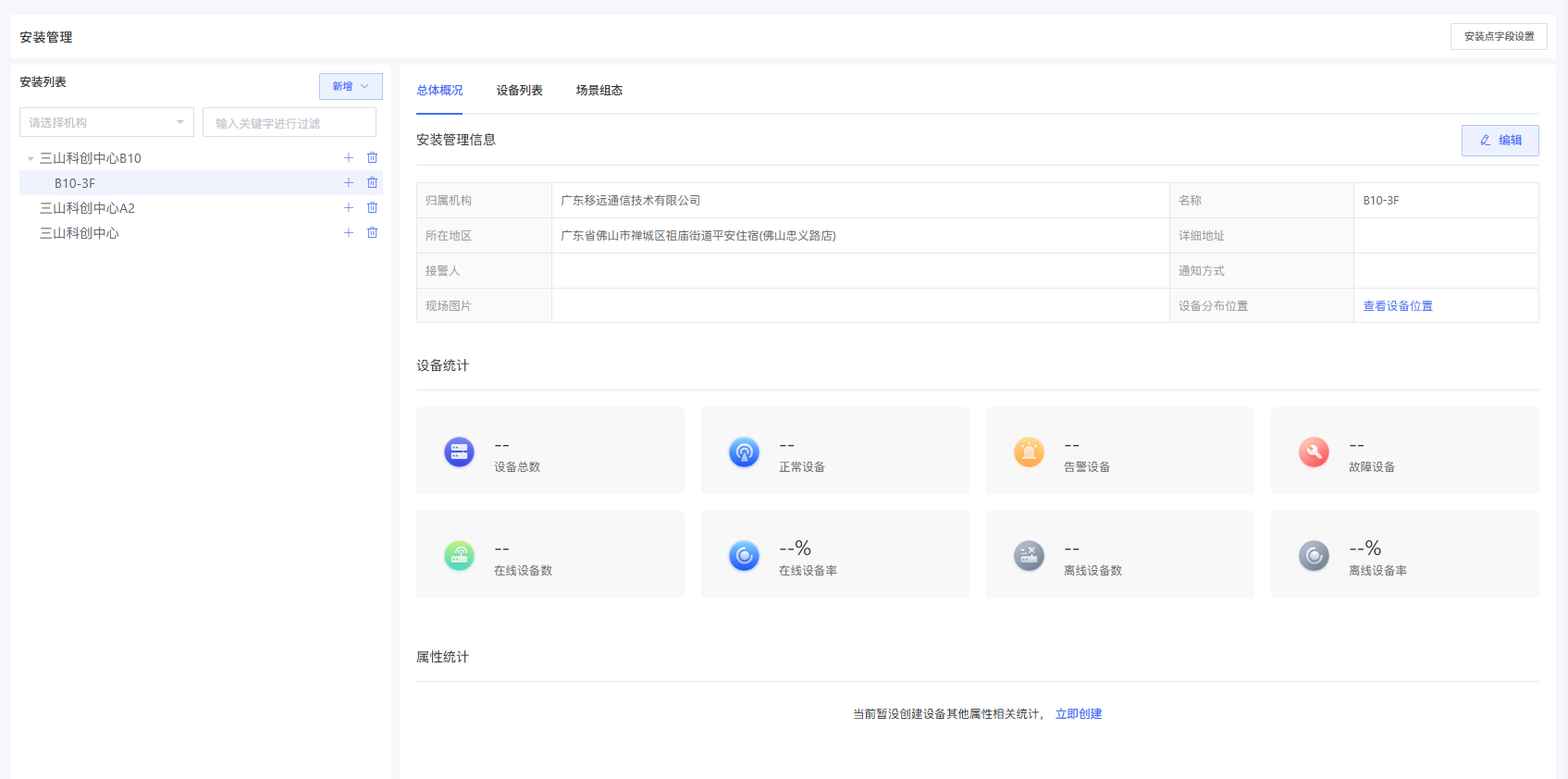Click the 编辑 button
Image resolution: width=1568 pixels, height=779 pixels.
pos(1500,141)
